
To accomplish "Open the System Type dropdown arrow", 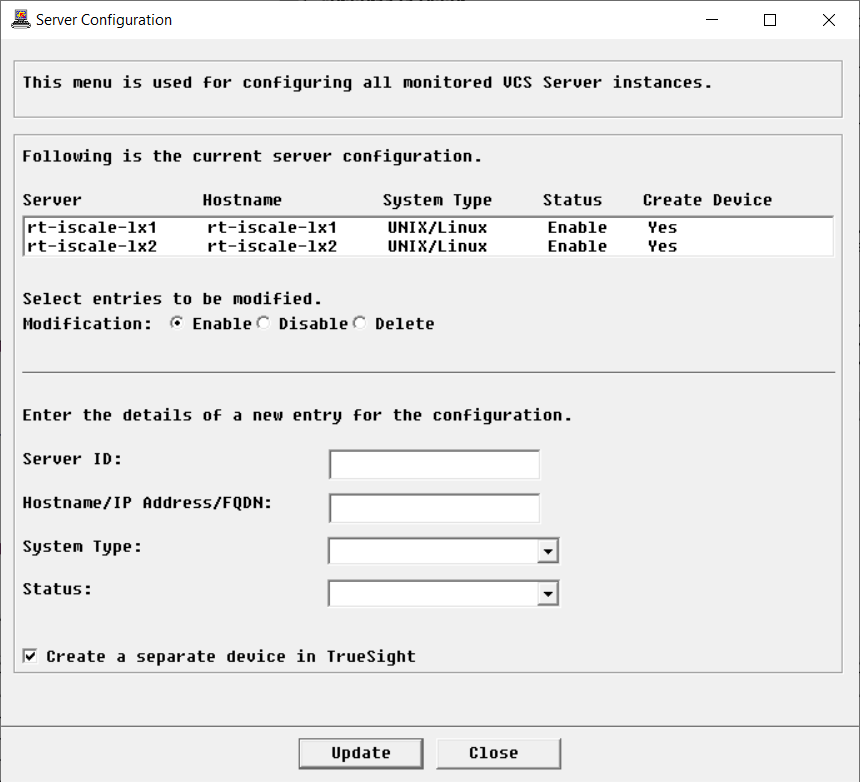I will [x=548, y=550].
